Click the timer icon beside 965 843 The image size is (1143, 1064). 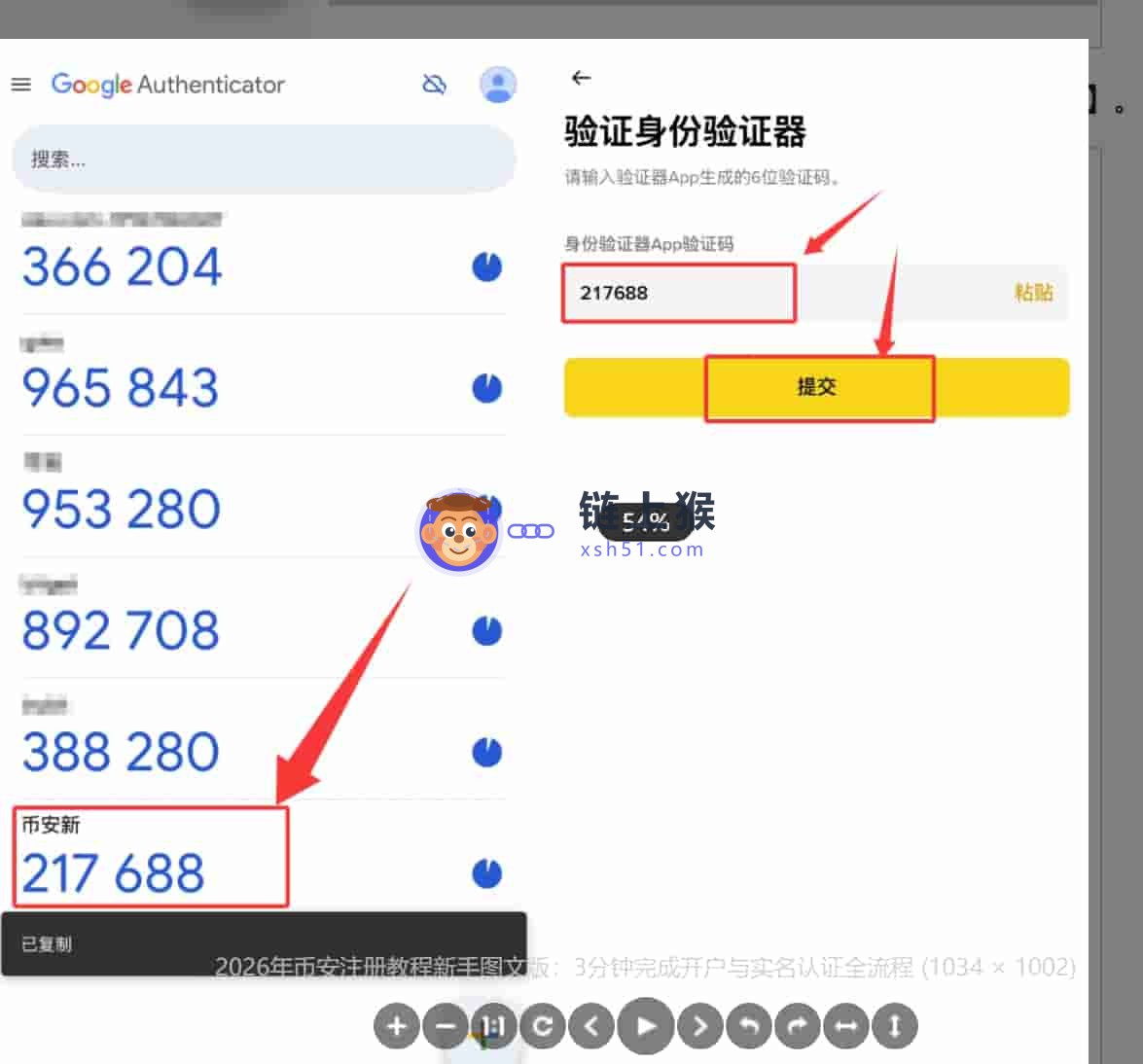tap(487, 388)
